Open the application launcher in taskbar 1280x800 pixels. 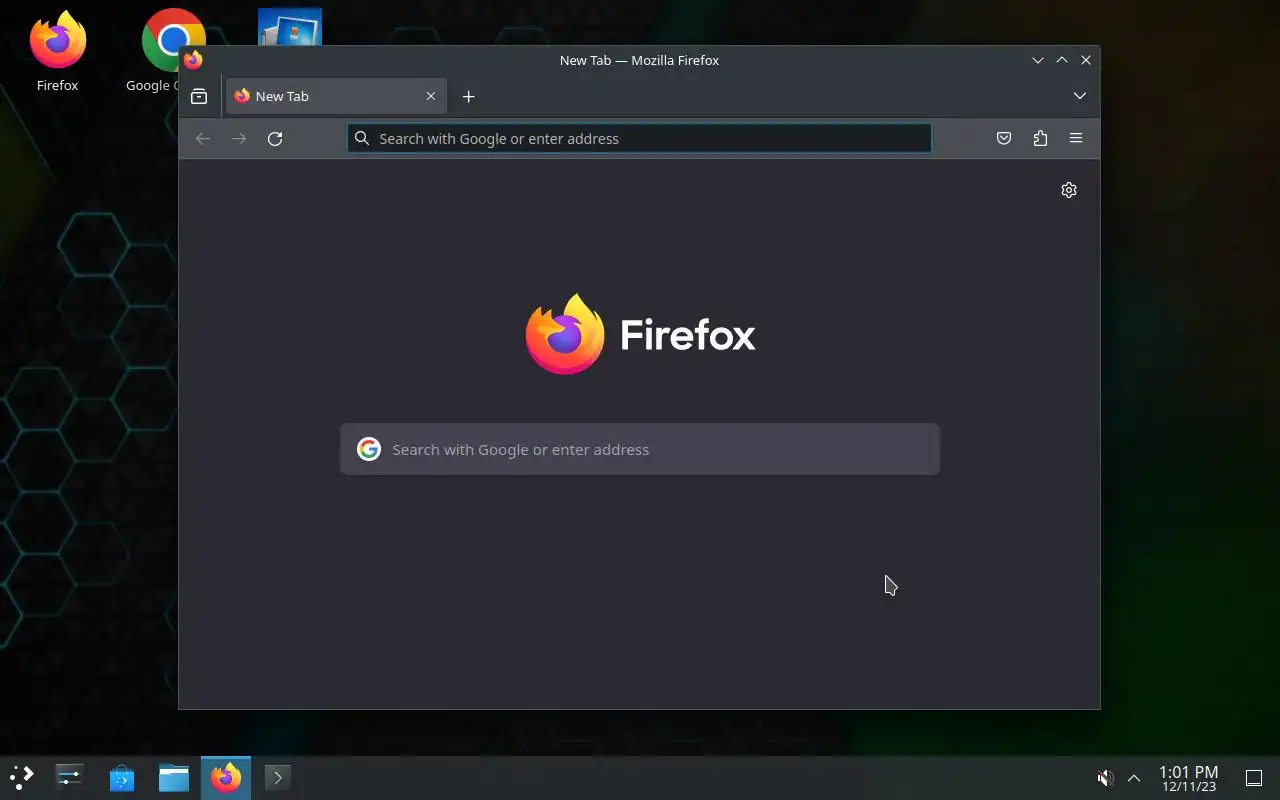click(x=22, y=777)
